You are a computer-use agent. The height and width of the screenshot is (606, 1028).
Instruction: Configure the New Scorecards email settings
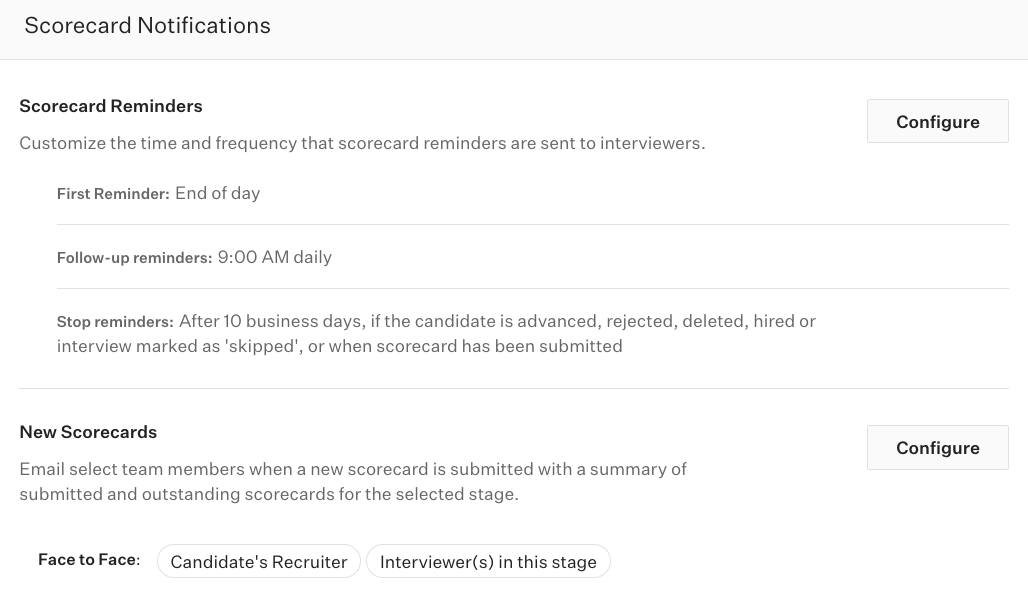[937, 448]
